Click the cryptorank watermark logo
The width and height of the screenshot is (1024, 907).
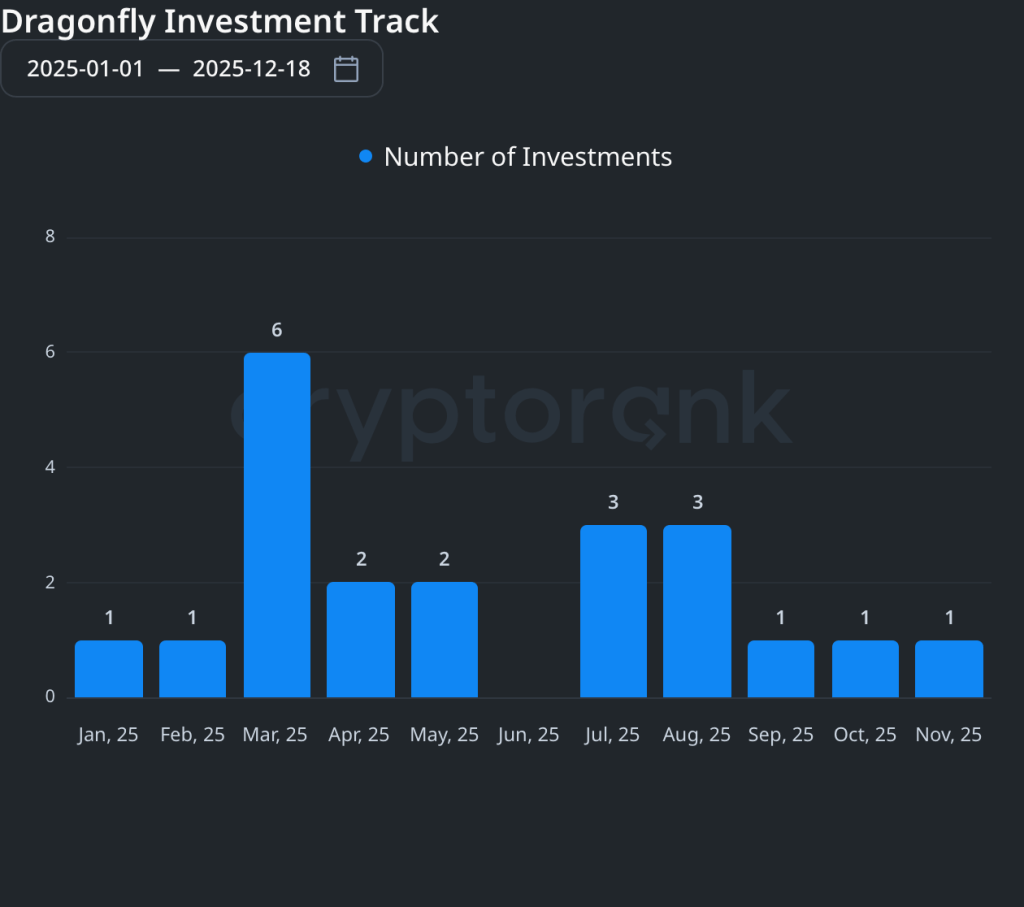(x=510, y=410)
